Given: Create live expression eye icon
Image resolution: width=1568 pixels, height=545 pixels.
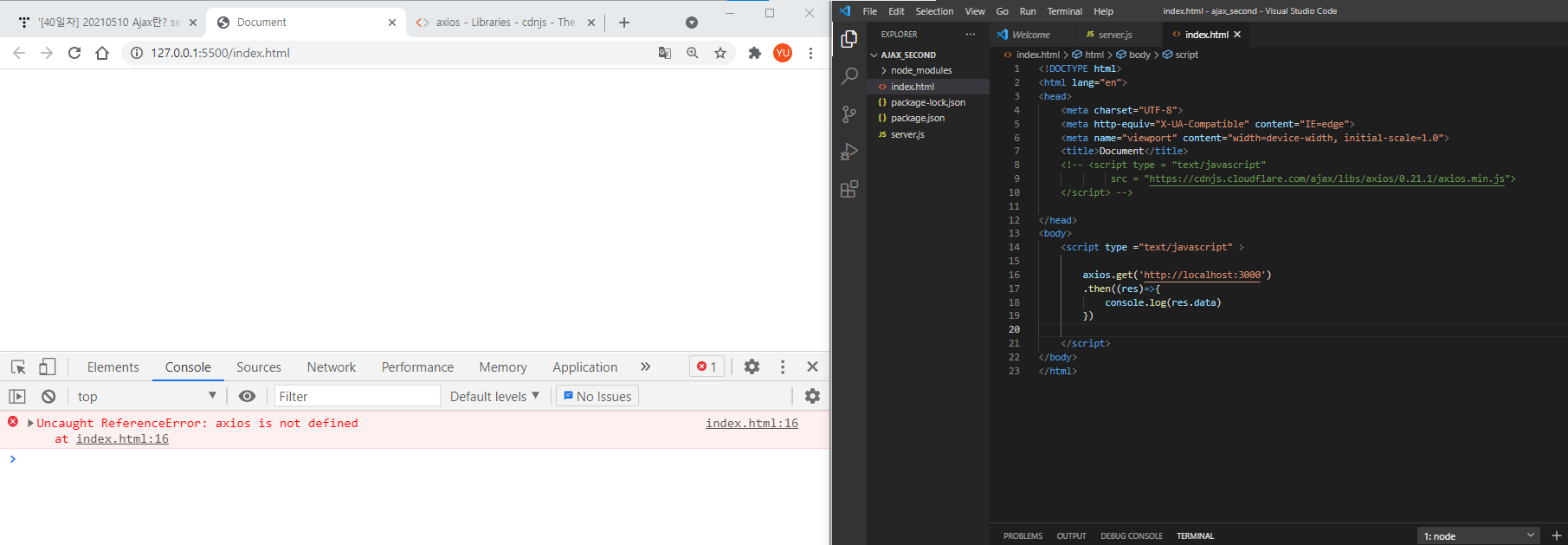Looking at the screenshot, I should coord(247,396).
